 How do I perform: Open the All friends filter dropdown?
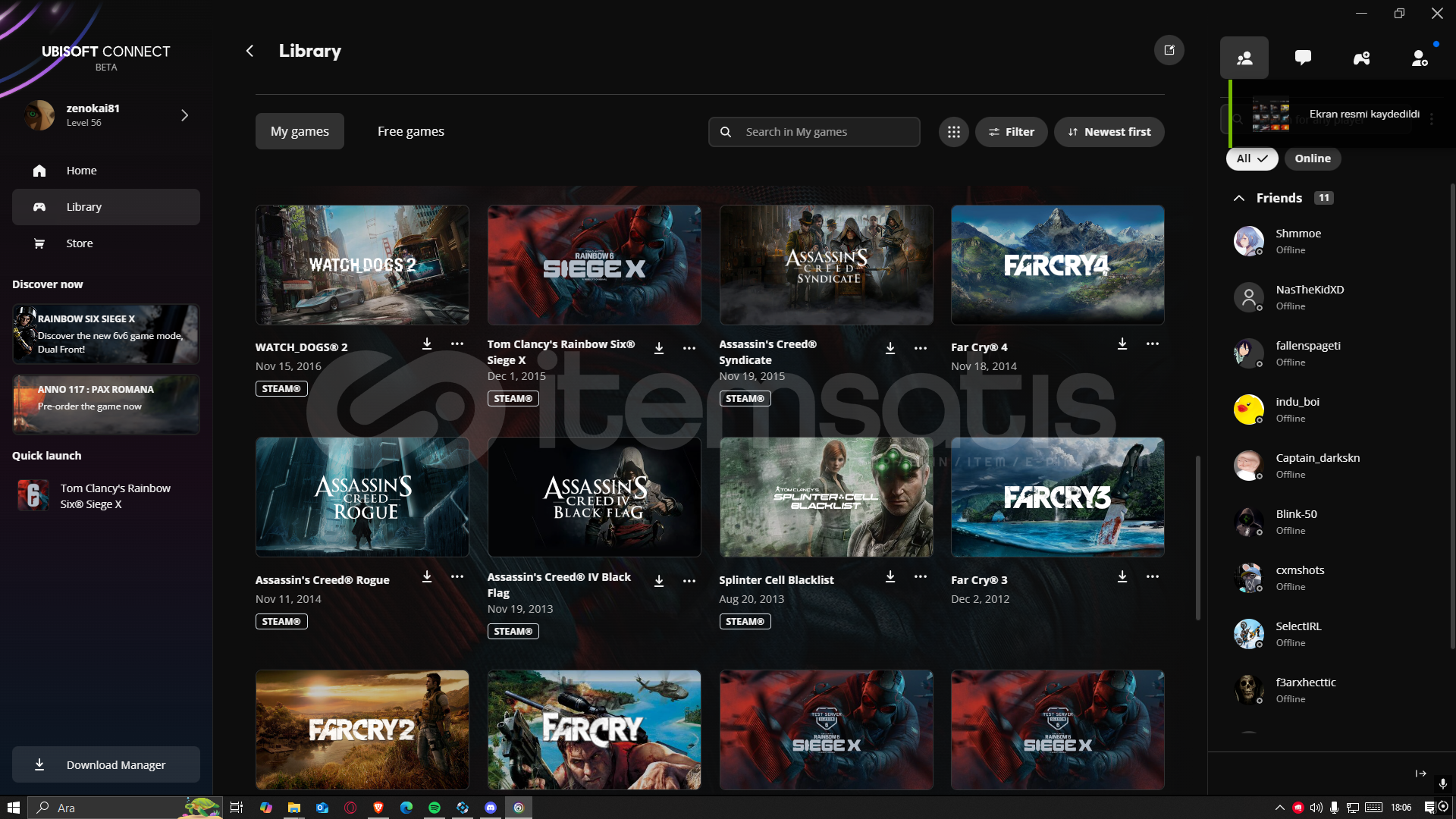pyautogui.click(x=1252, y=158)
